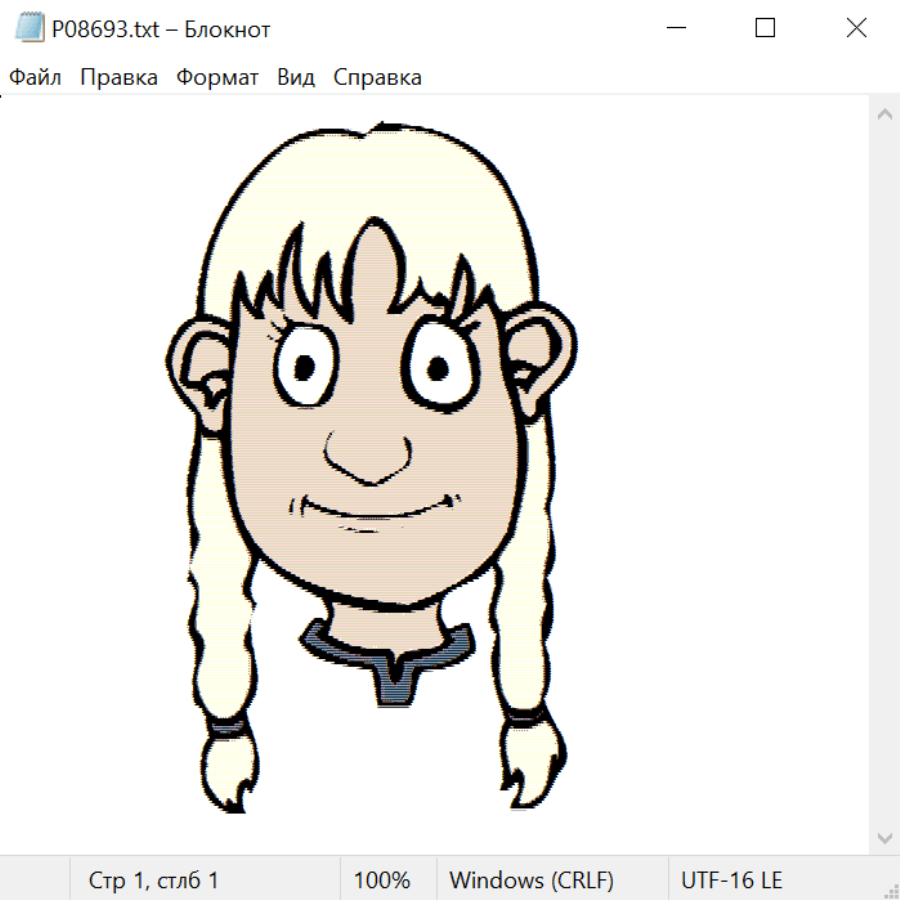Minimize the Блокнот window
Viewport: 900px width, 900px height.
point(675,28)
